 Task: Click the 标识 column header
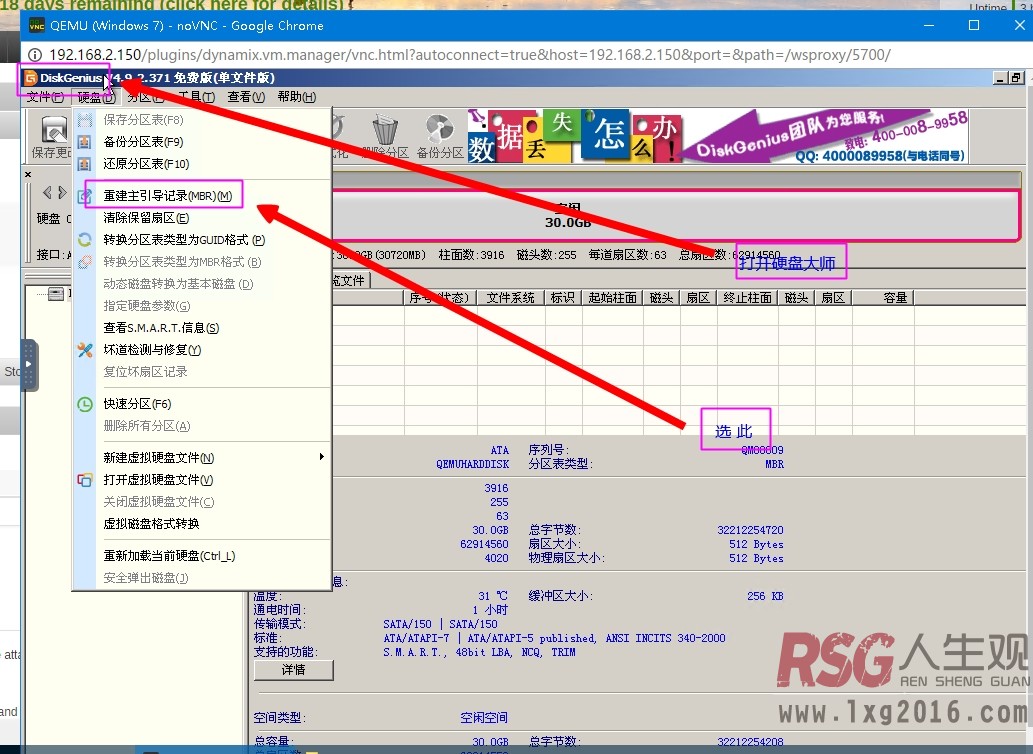[563, 298]
